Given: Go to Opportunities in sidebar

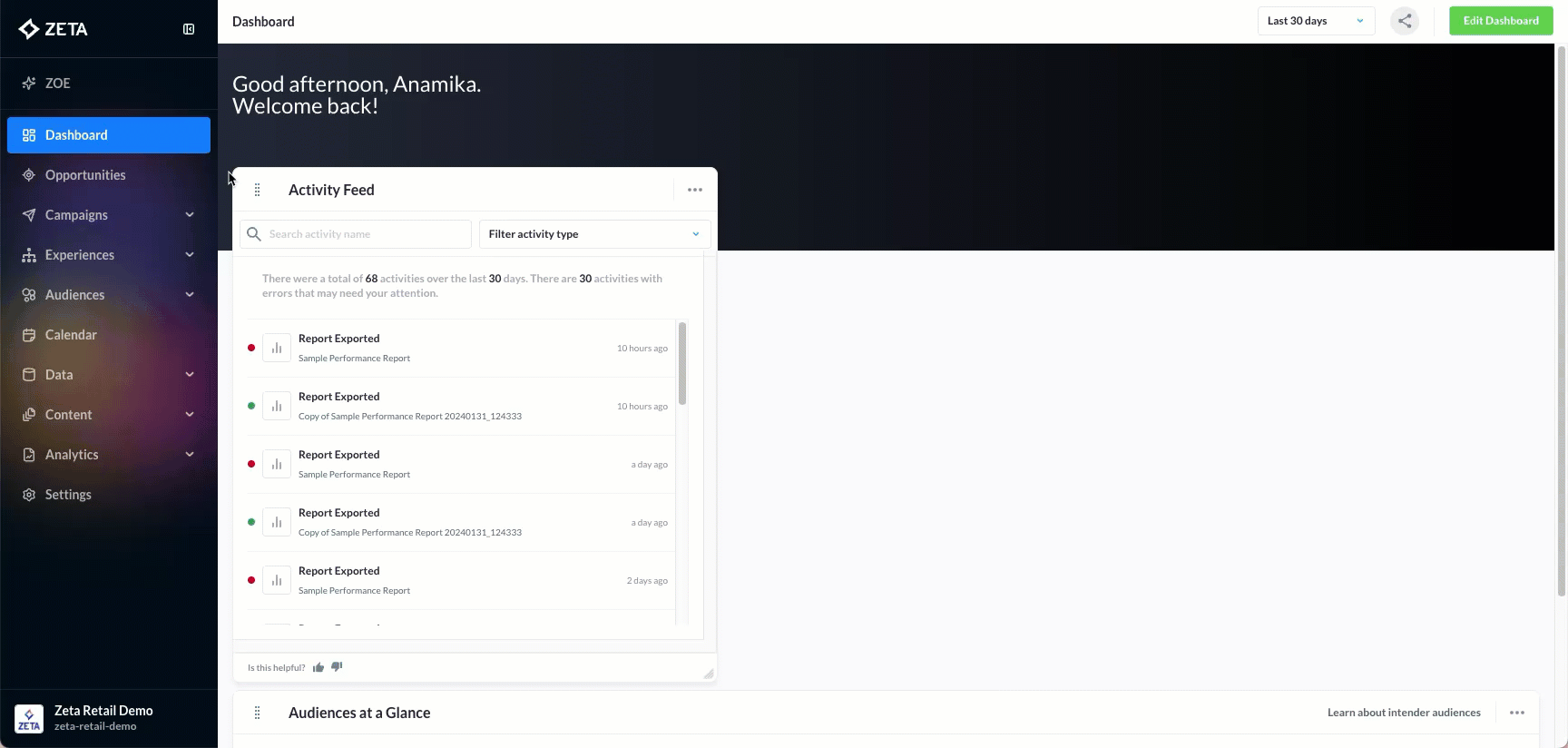Looking at the screenshot, I should pyautogui.click(x=85, y=175).
